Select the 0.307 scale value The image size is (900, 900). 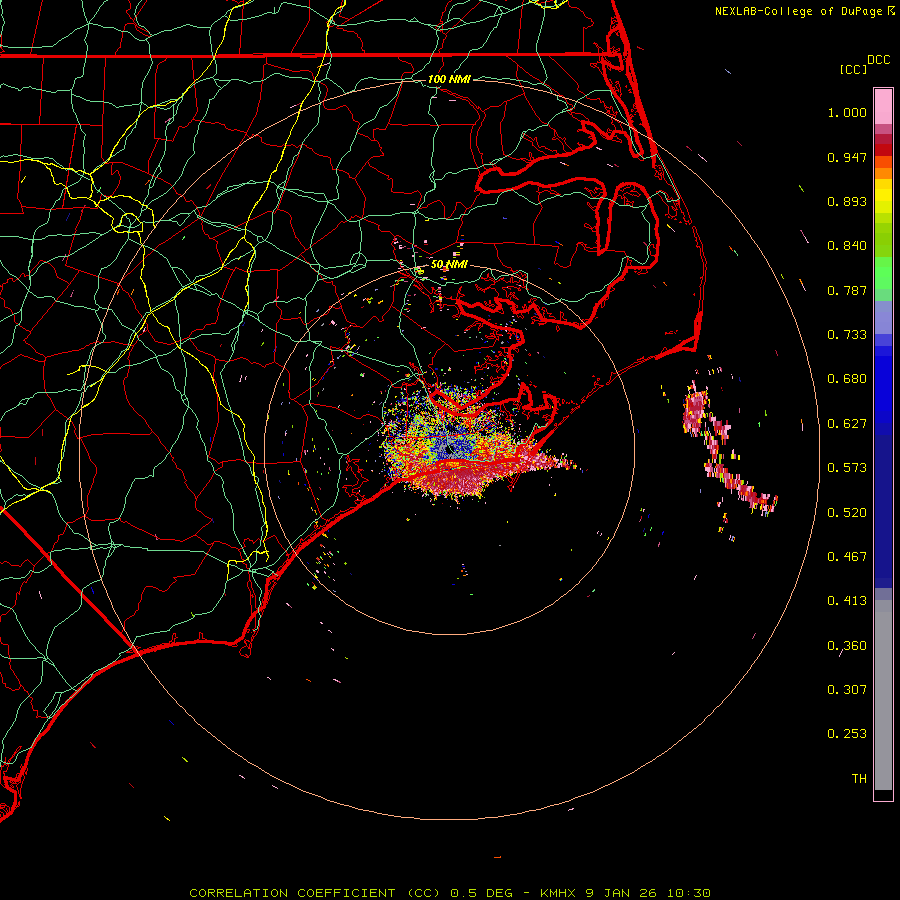click(x=847, y=690)
